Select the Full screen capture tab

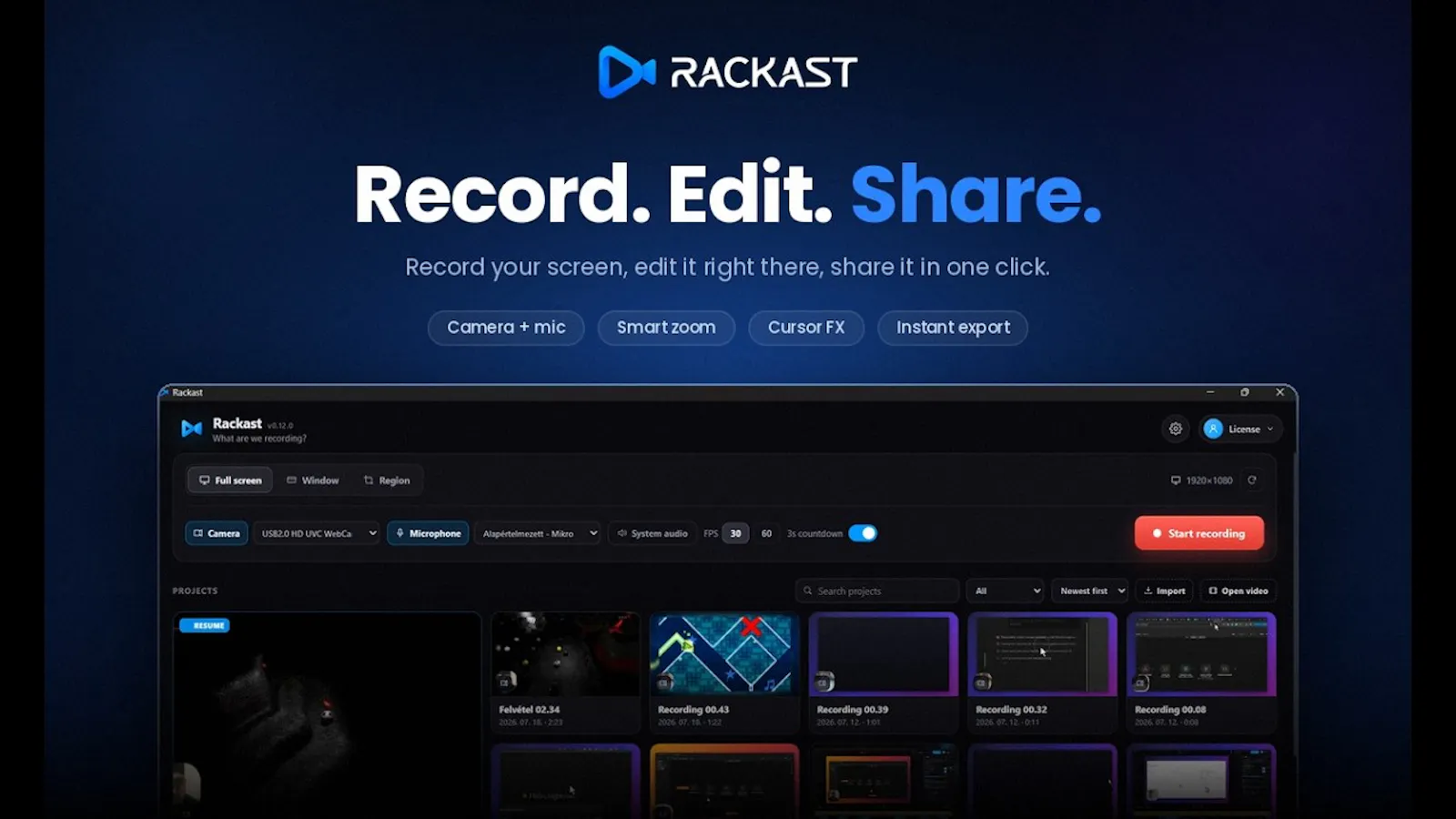click(230, 480)
